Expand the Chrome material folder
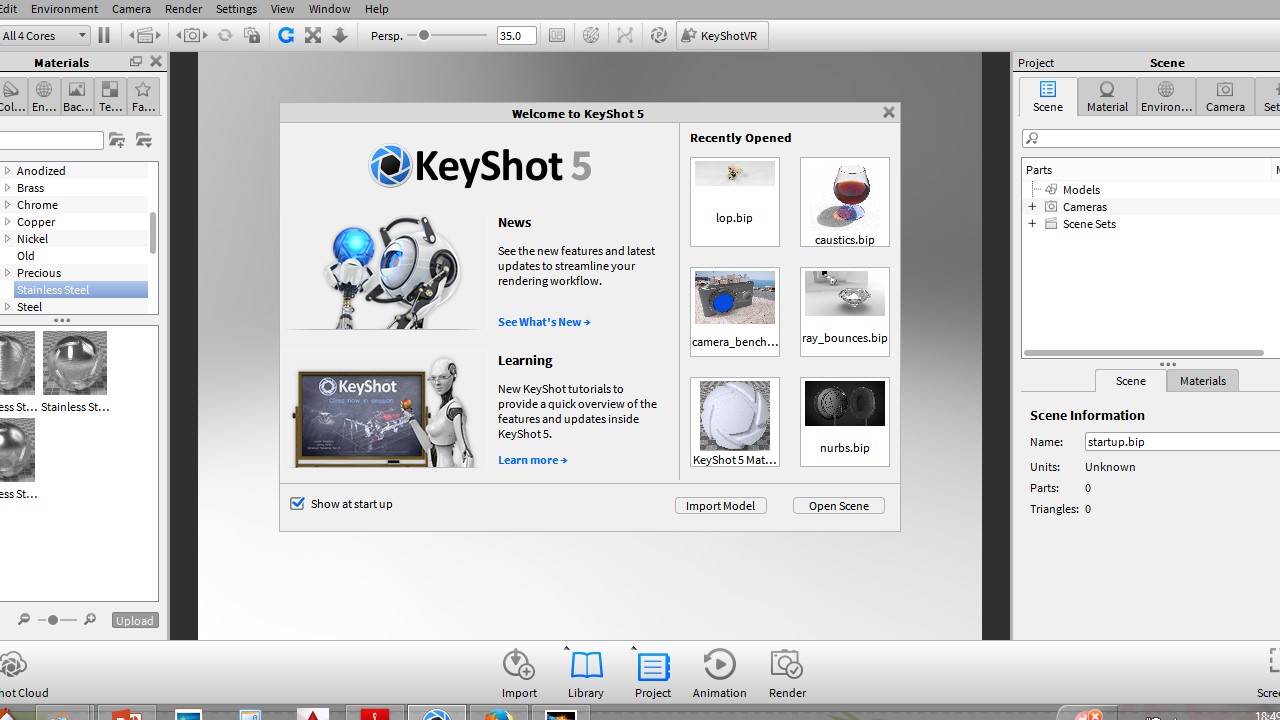Image resolution: width=1280 pixels, height=720 pixels. click(8, 205)
